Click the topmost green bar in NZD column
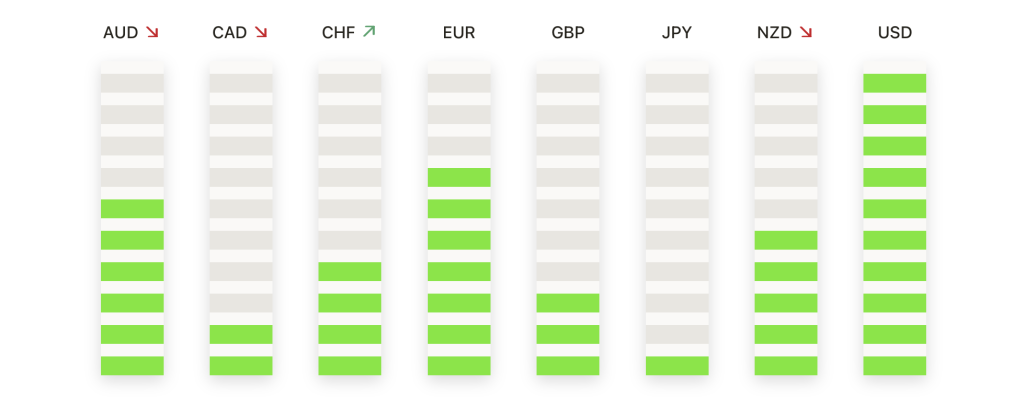Viewport: 1024px width, 403px height. 786,240
